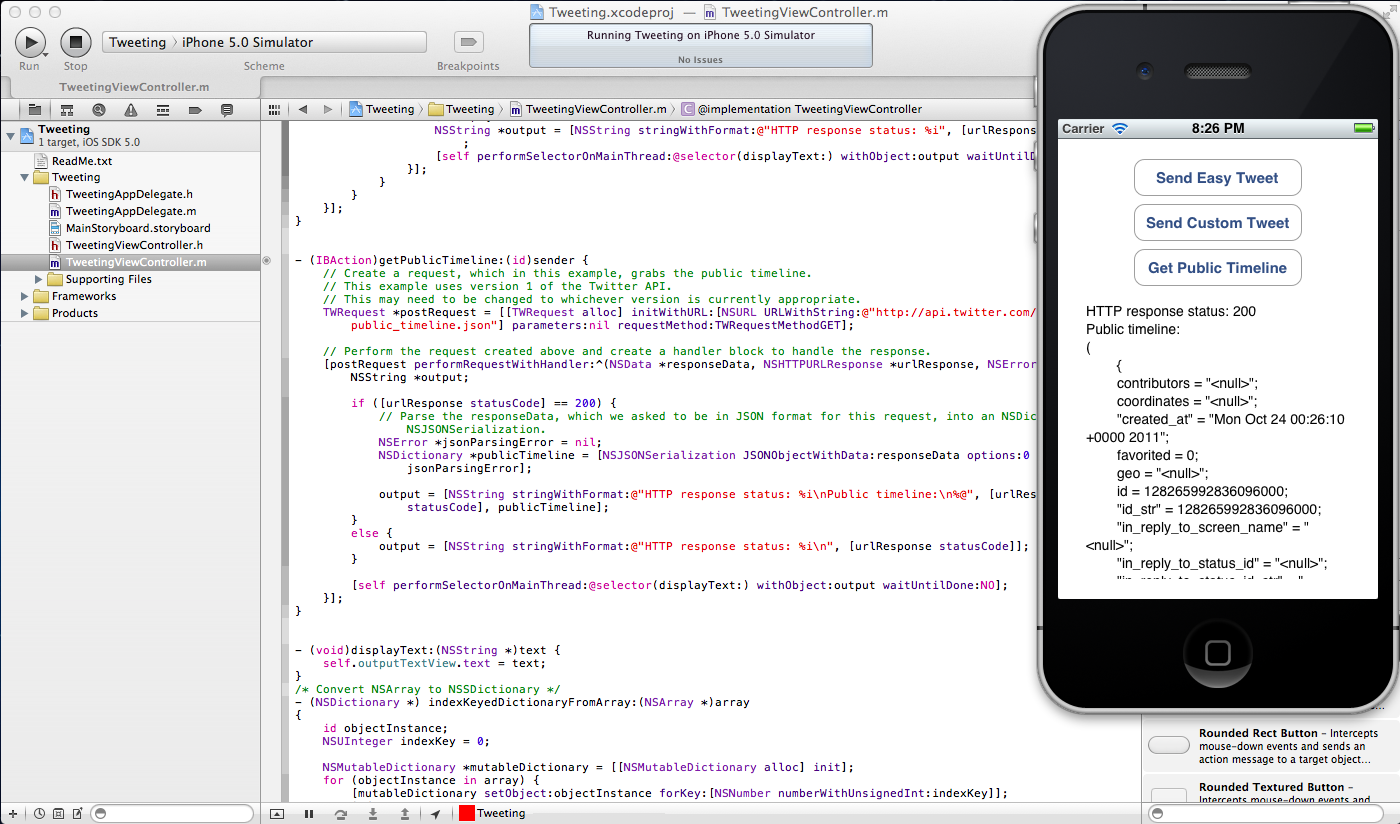Toggle the Breakpoints button in toolbar
Image resolution: width=1400 pixels, height=824 pixels.
point(468,42)
